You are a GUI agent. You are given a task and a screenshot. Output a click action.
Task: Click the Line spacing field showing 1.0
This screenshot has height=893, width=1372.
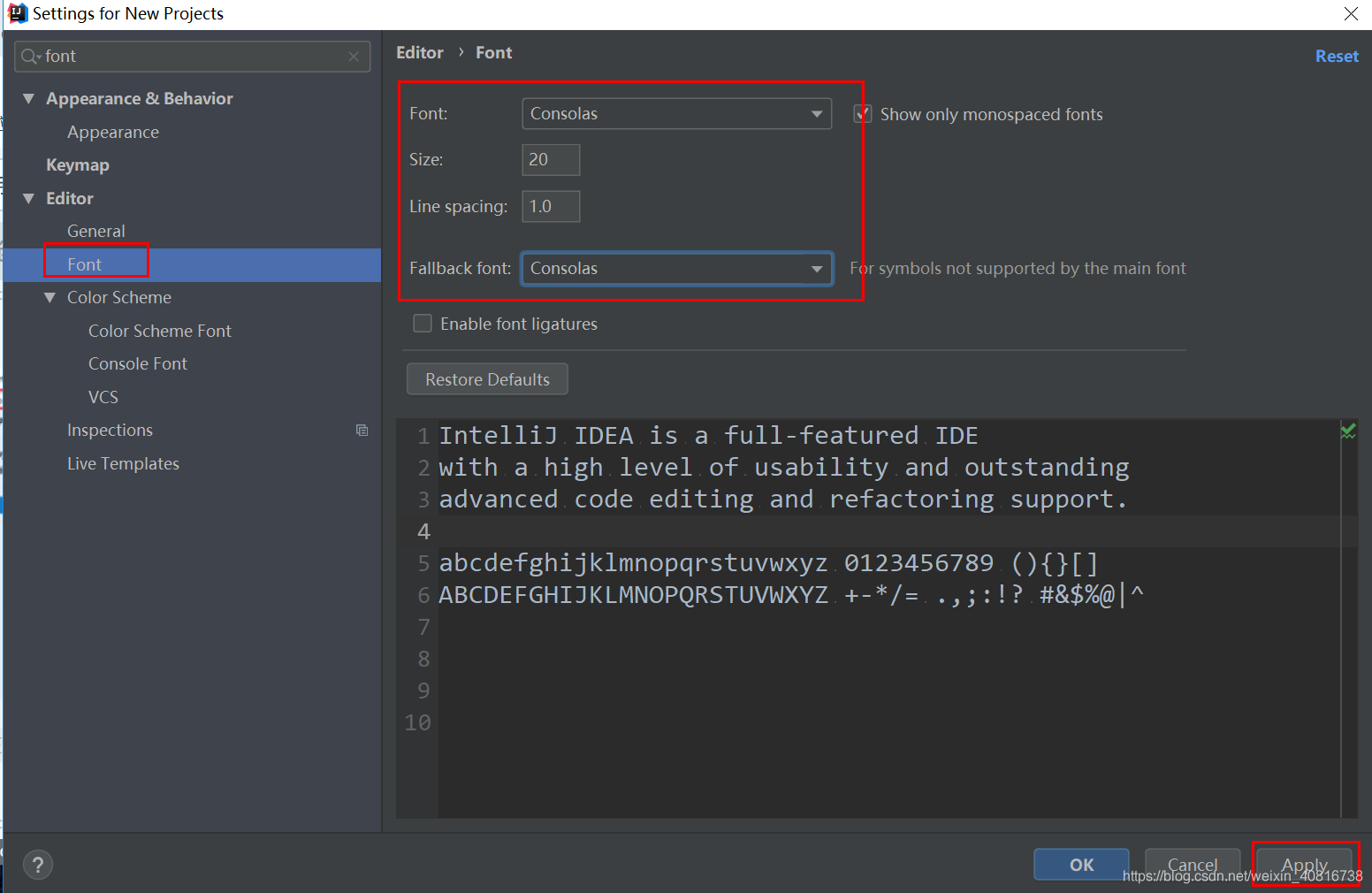coord(551,207)
